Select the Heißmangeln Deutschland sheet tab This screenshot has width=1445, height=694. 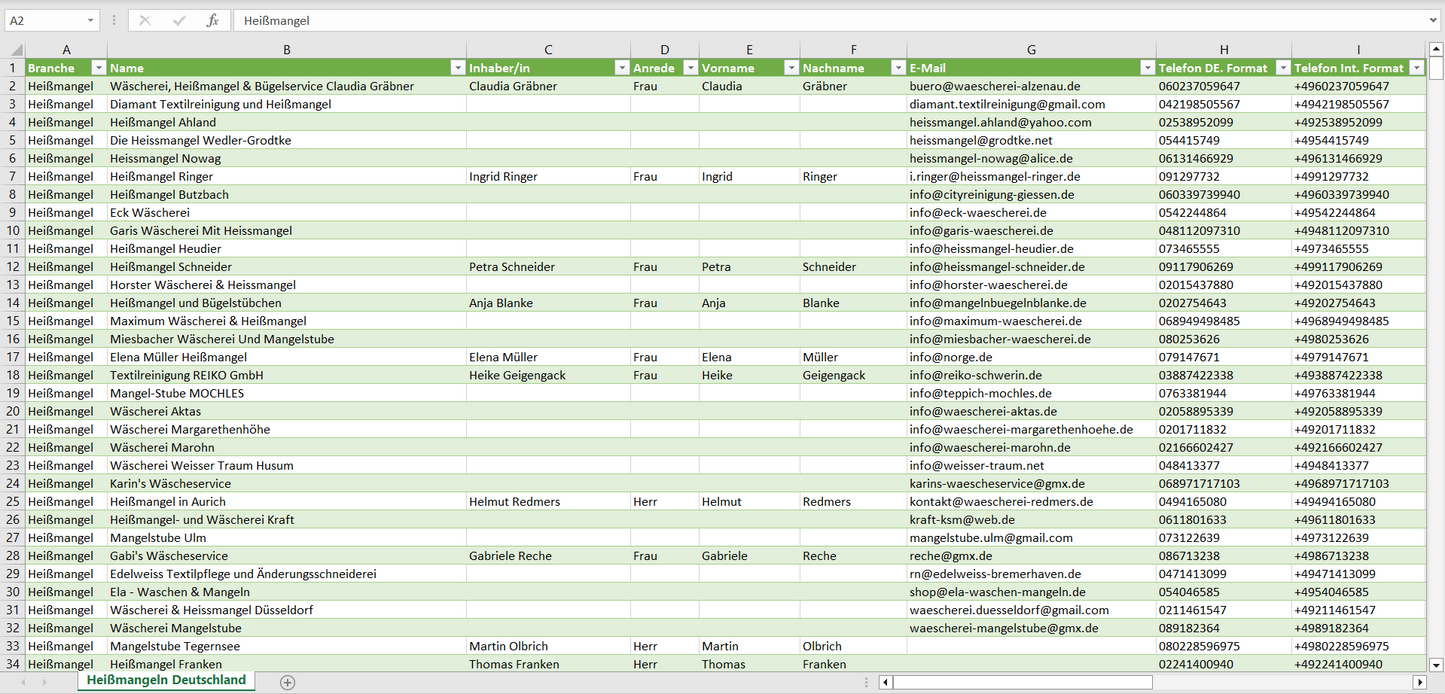(166, 680)
